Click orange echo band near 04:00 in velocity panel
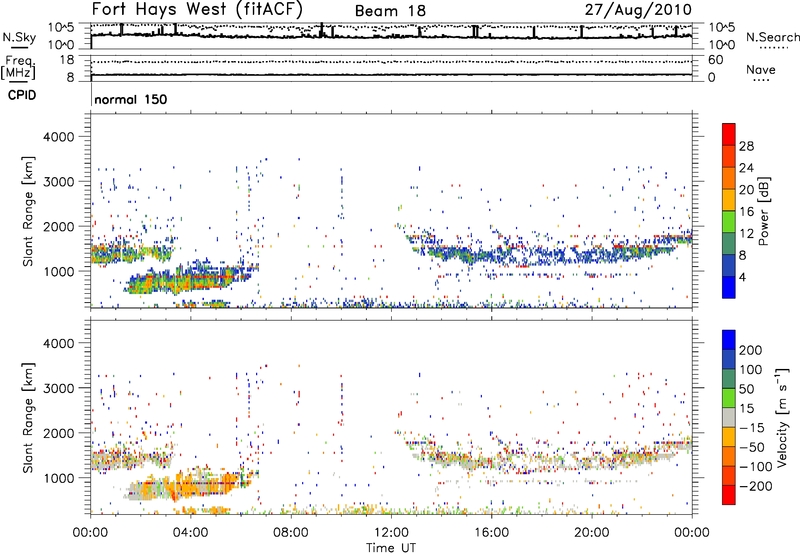Viewport: 800px width, 554px height. point(189,485)
